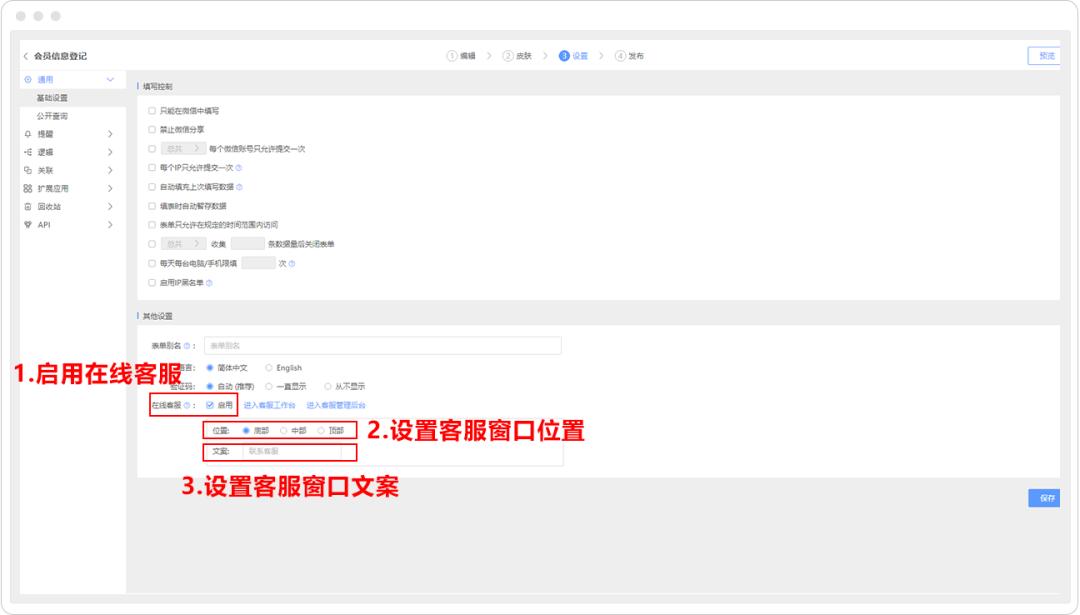Open 扩展应用 via its sidebar icon

coord(26,188)
